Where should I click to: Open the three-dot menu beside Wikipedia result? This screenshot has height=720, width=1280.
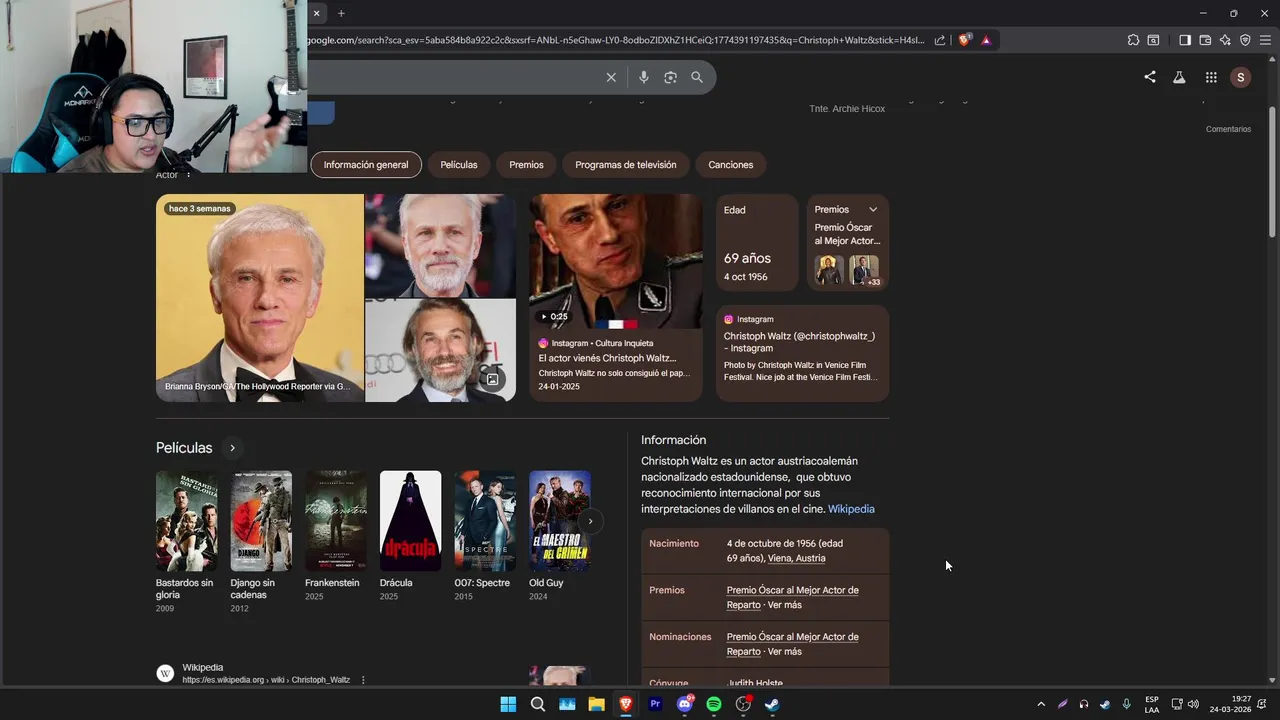(x=363, y=680)
